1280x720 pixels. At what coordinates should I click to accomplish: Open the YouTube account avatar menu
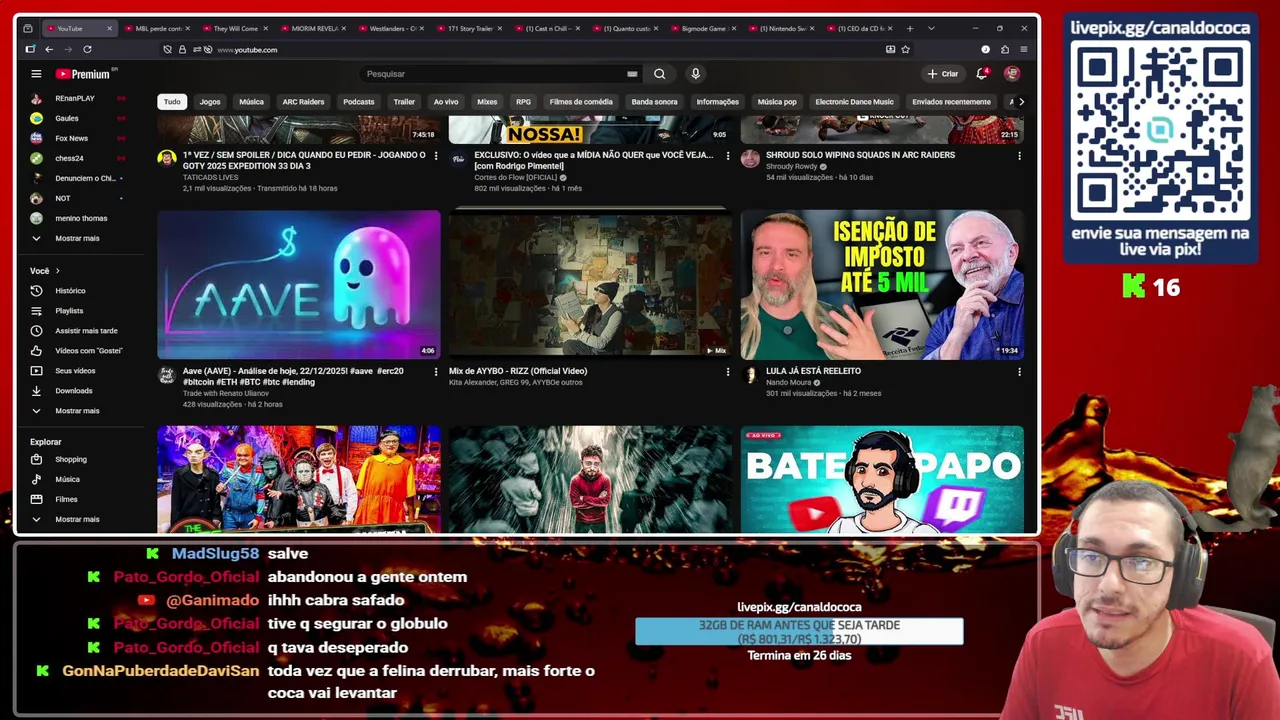click(x=1012, y=74)
